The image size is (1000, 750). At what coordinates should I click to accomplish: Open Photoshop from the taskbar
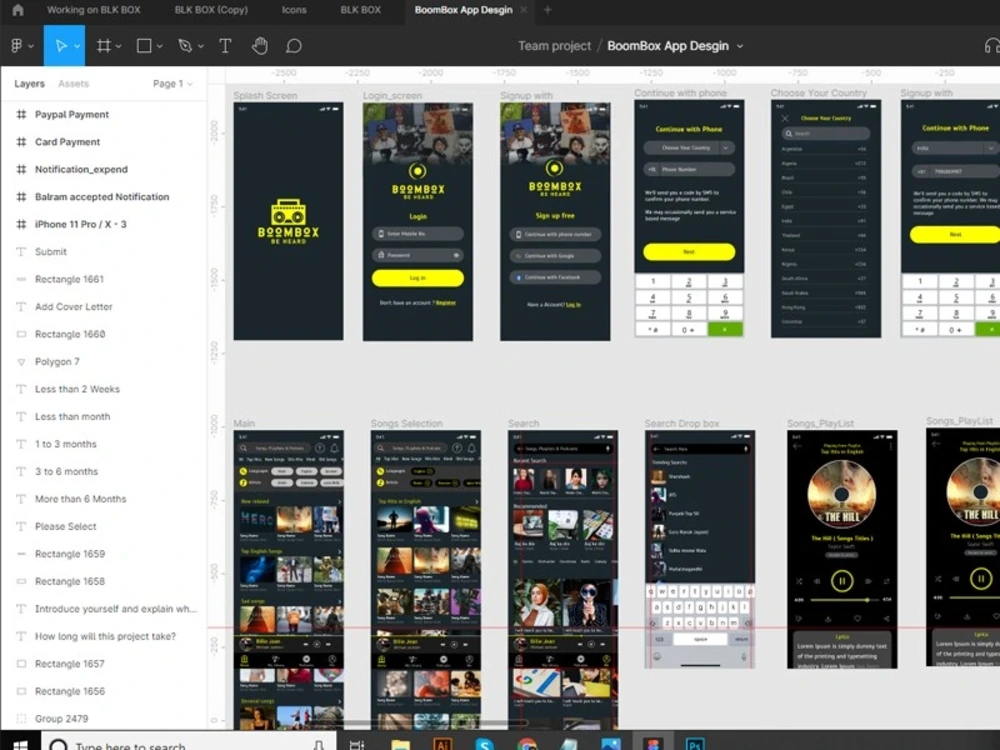coord(694,743)
